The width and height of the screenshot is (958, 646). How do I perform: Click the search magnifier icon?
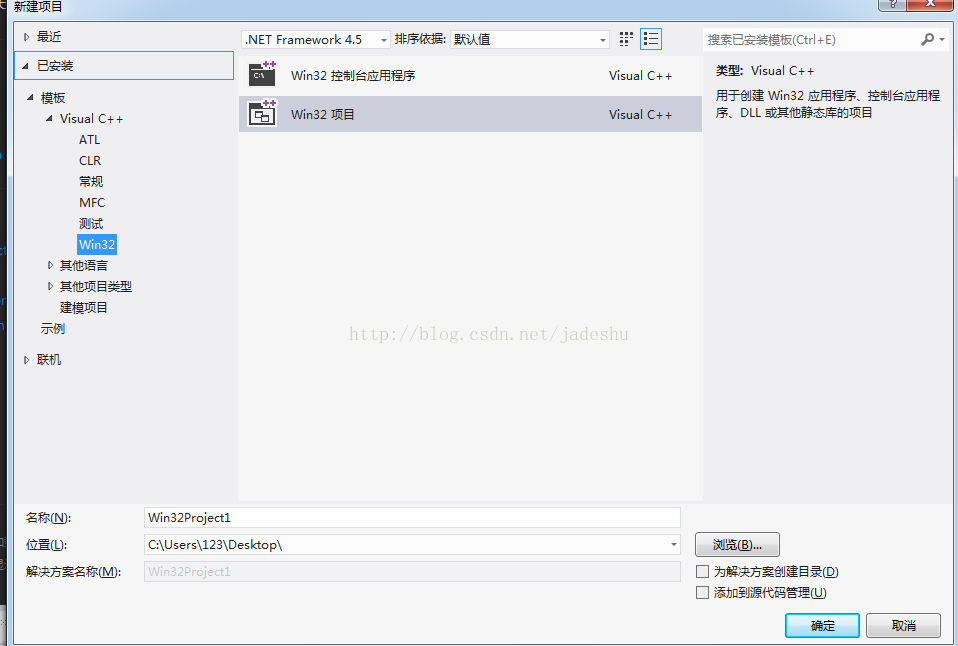[927, 40]
